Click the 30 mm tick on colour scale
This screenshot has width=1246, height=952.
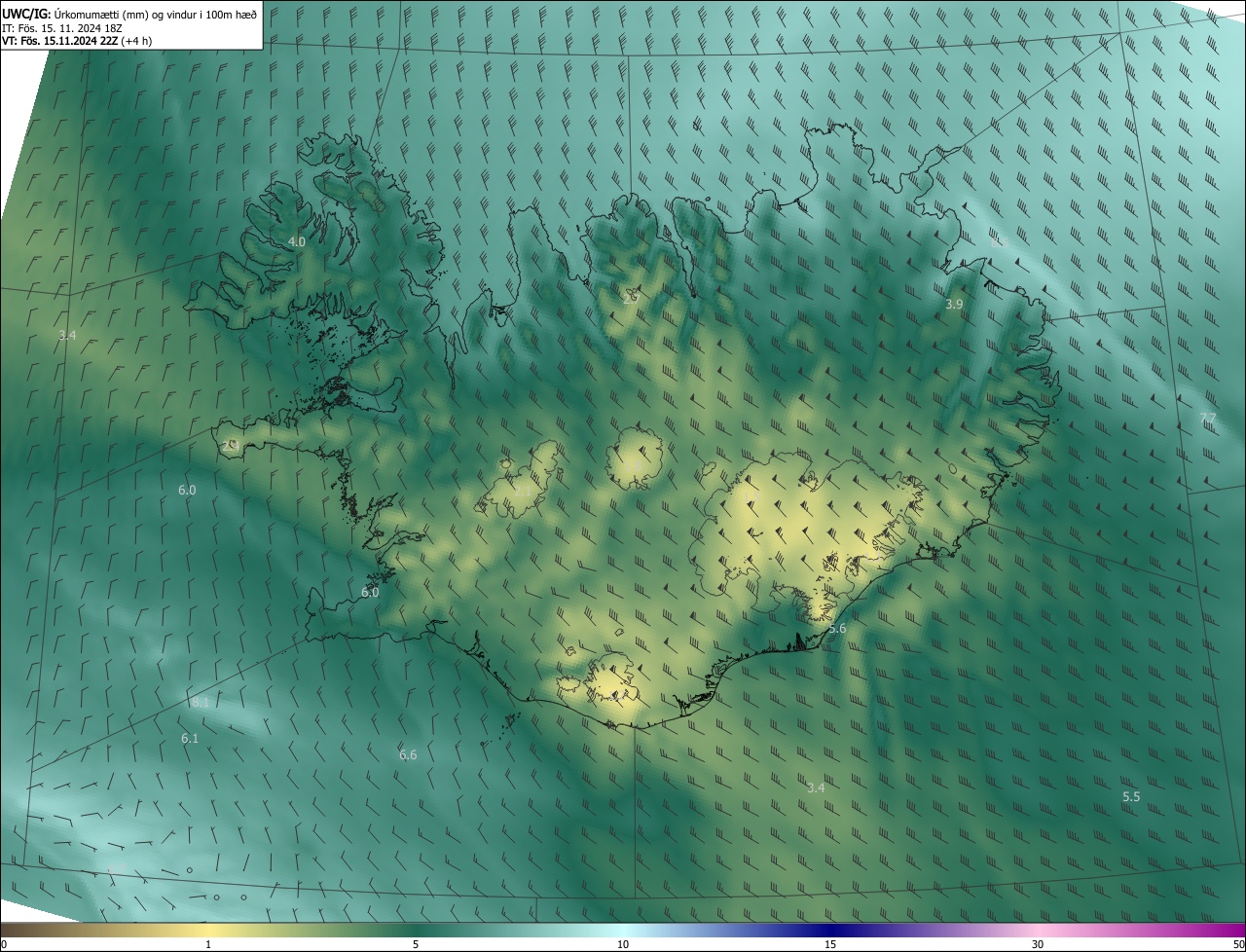pos(1038,944)
